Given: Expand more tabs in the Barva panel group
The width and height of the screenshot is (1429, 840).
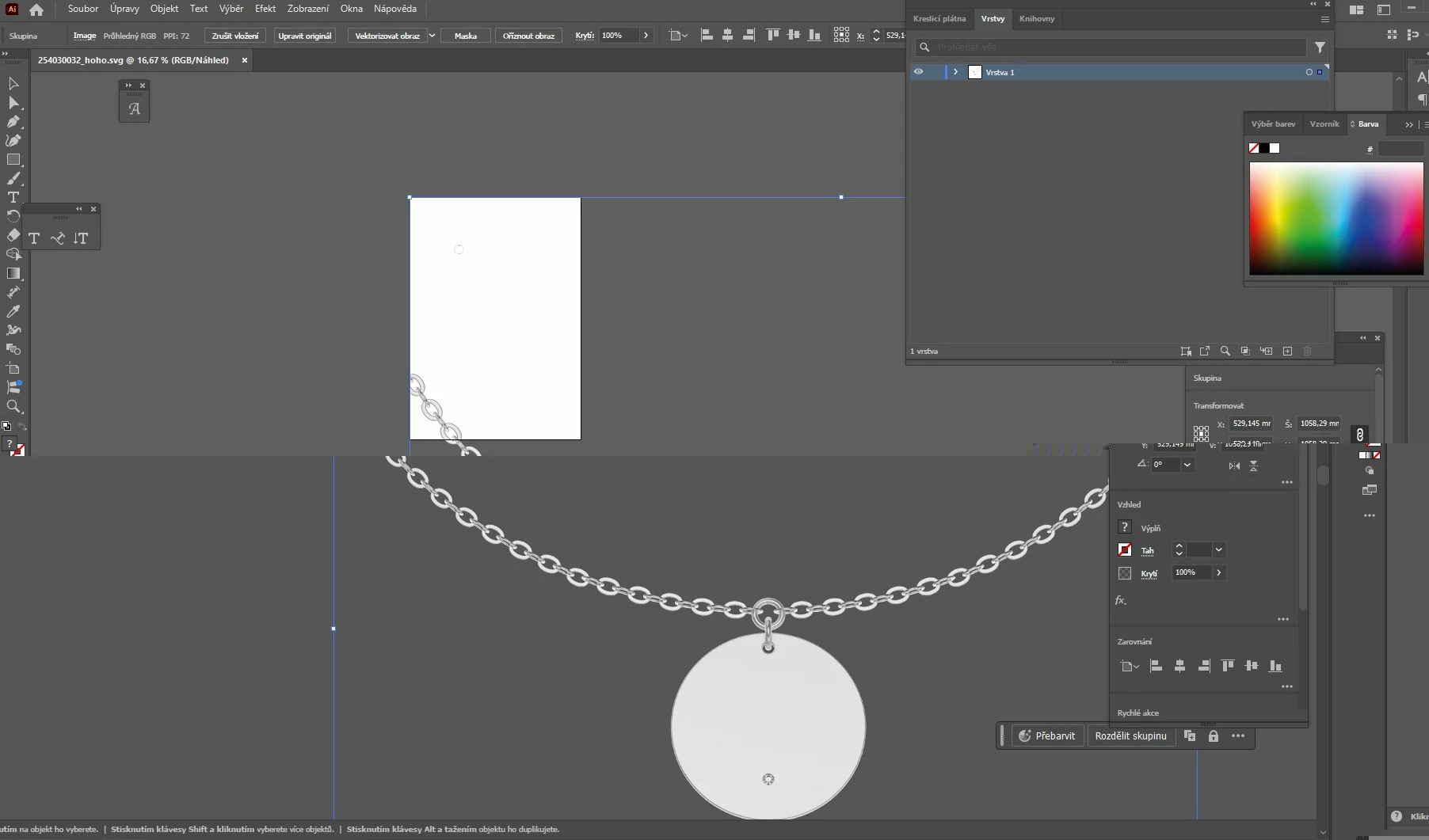Looking at the screenshot, I should pyautogui.click(x=1408, y=124).
